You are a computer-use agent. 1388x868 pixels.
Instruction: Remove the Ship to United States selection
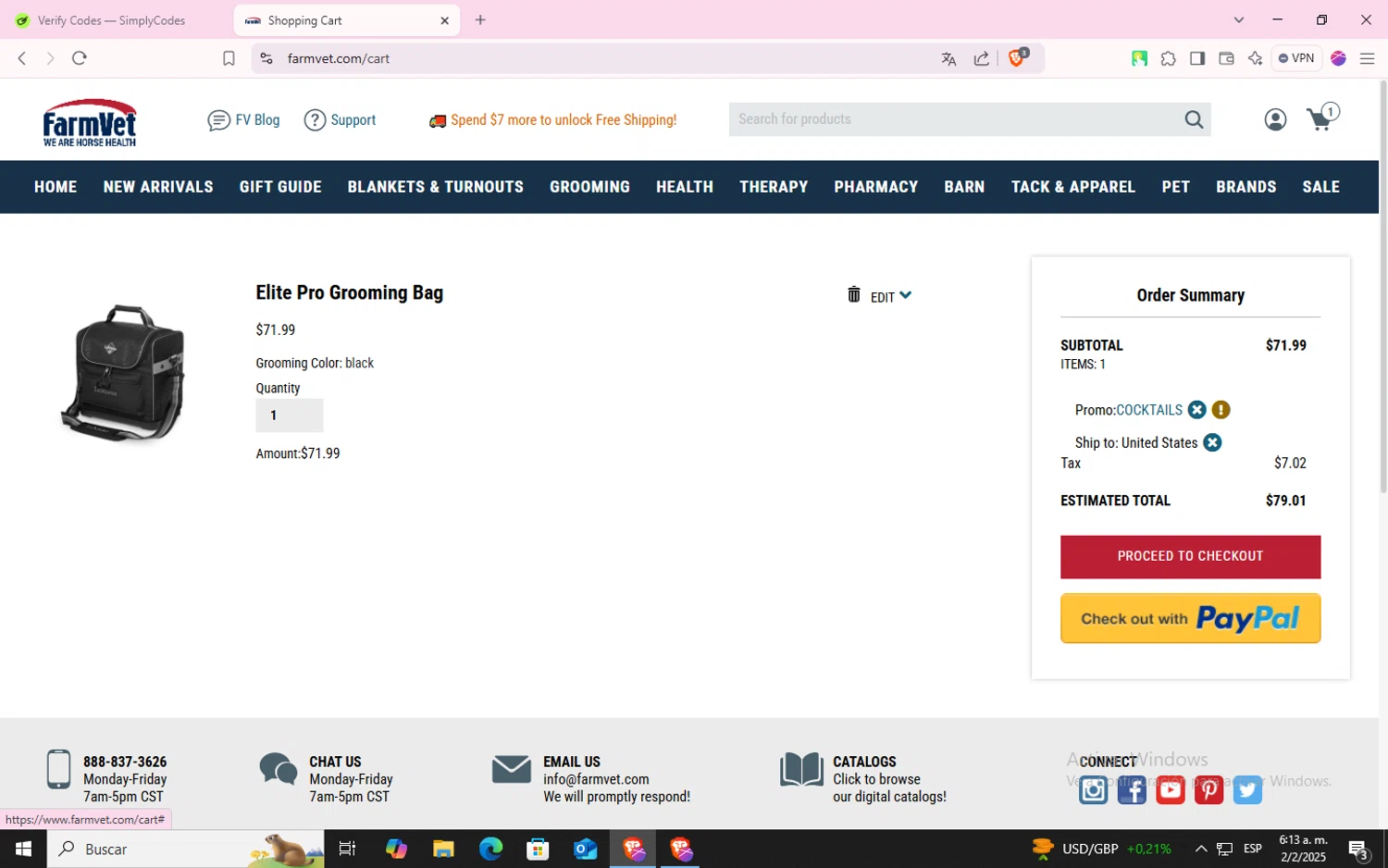point(1212,442)
